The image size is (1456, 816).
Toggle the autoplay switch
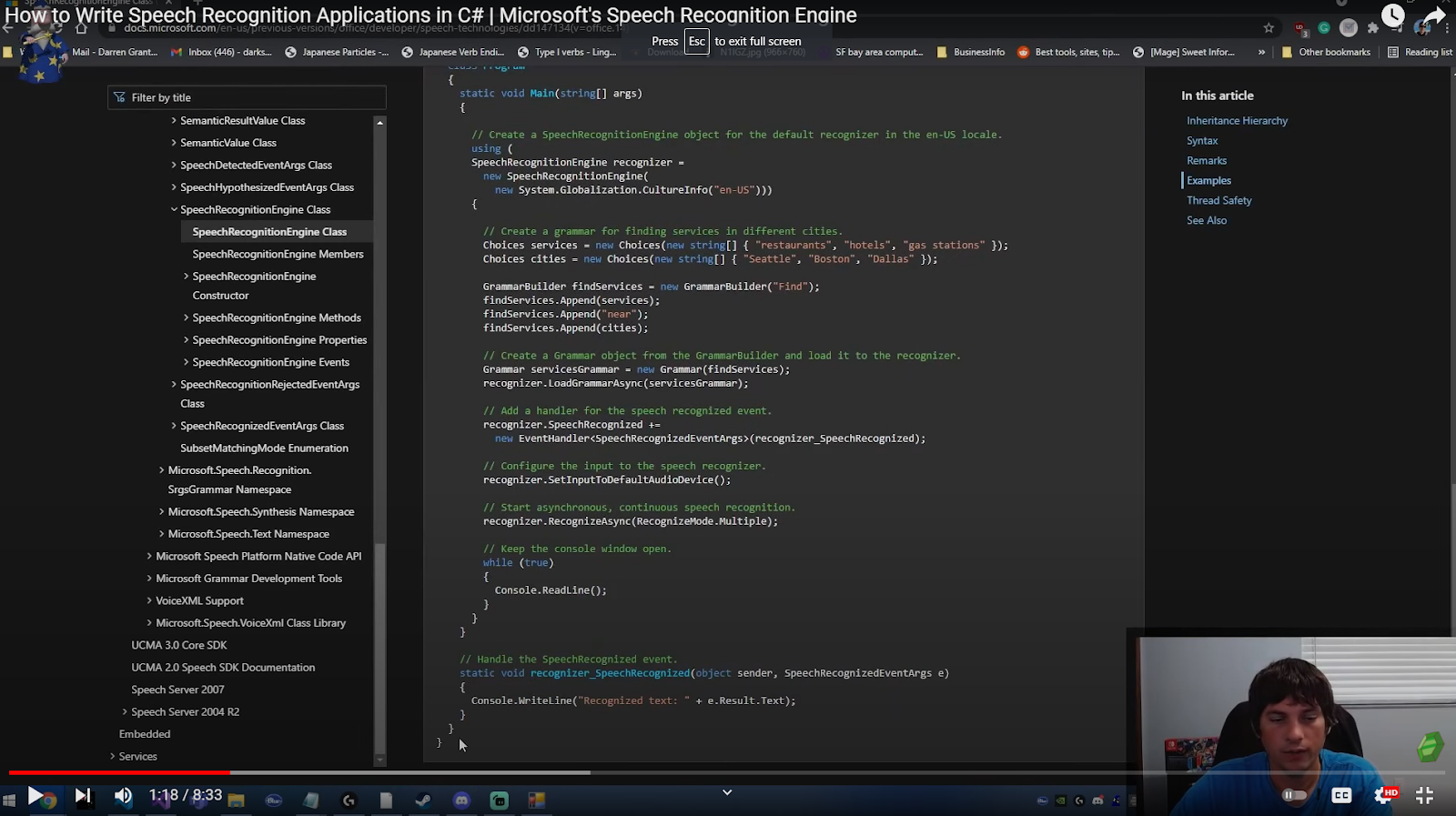(x=1294, y=795)
